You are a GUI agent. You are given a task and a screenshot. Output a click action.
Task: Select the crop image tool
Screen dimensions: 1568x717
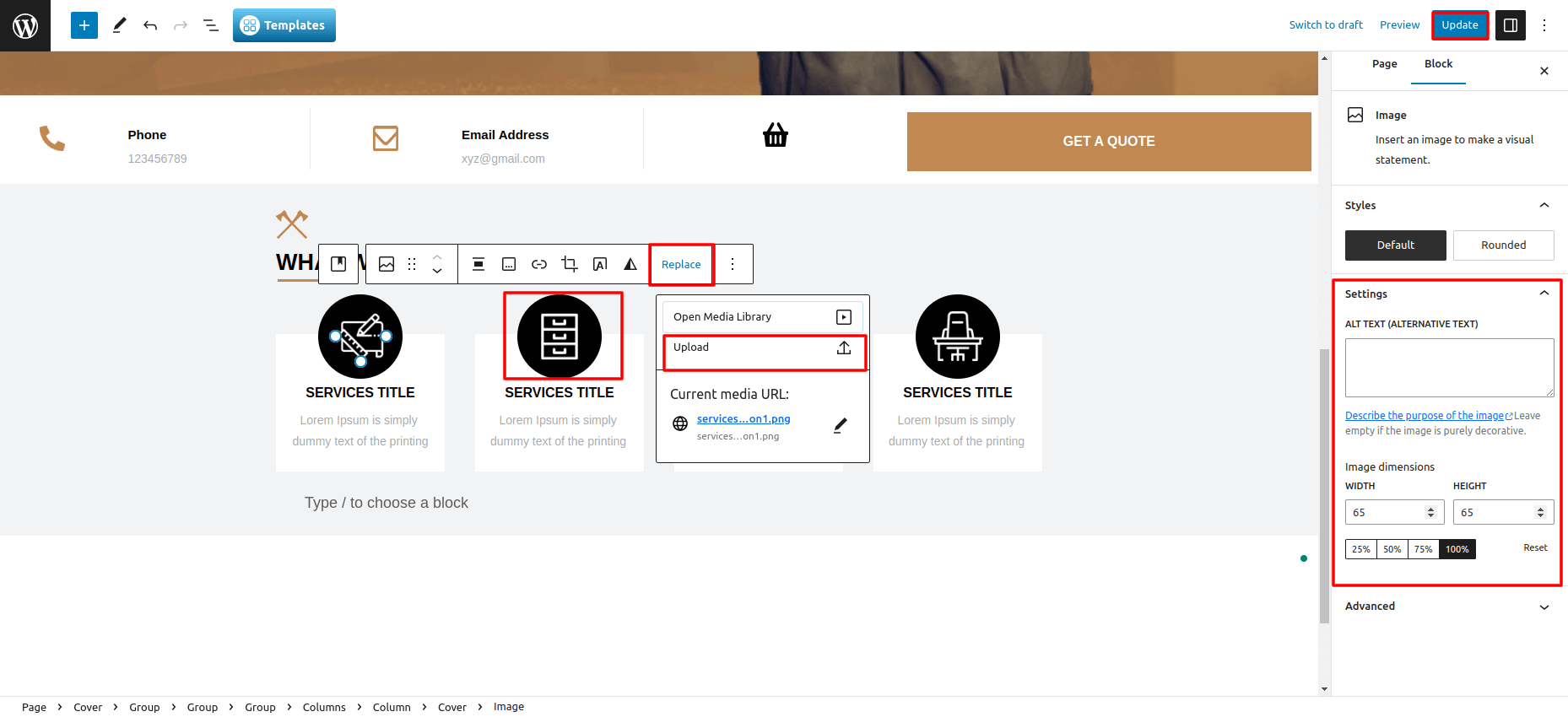tap(570, 264)
